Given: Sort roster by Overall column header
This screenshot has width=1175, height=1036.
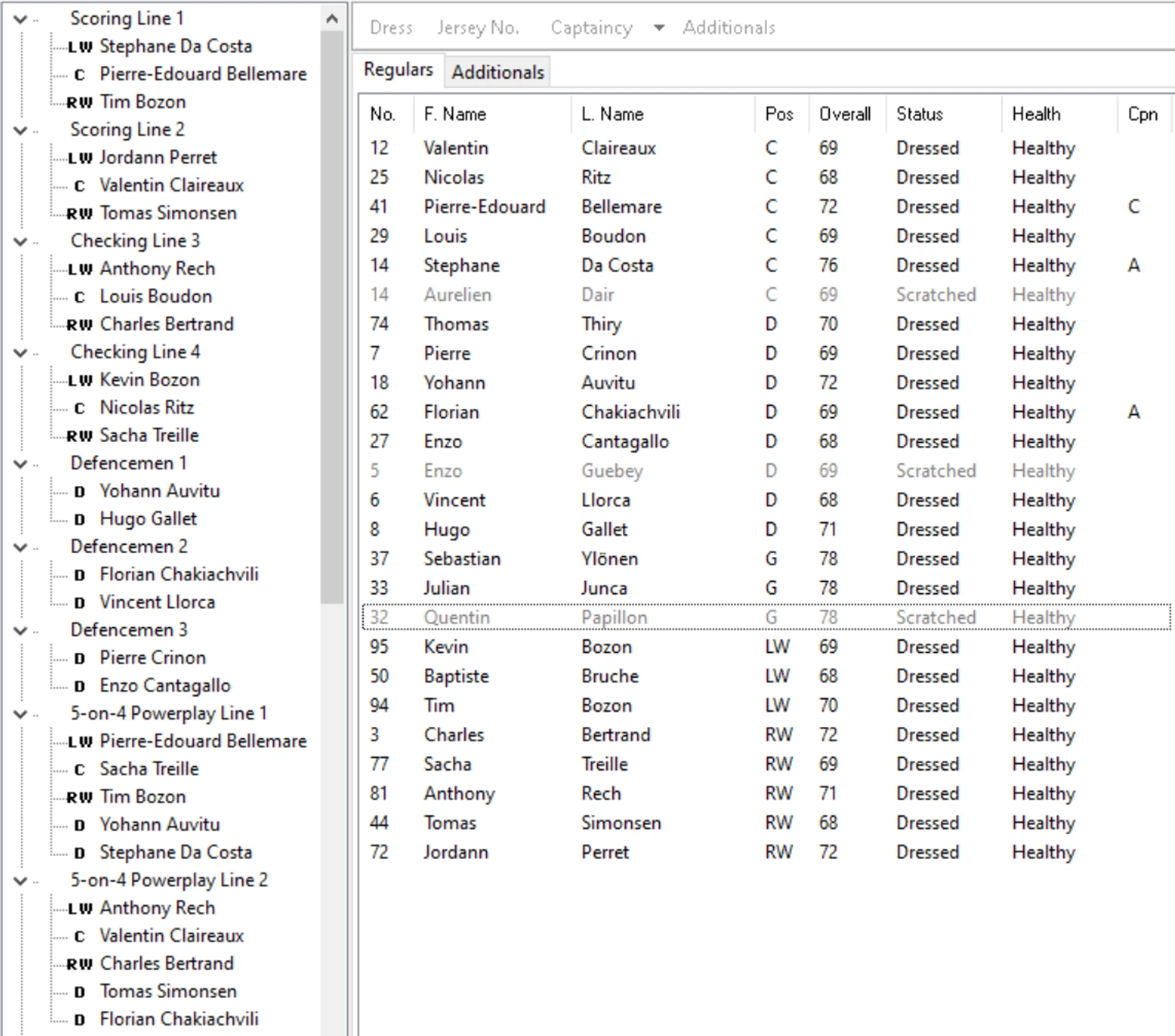Looking at the screenshot, I should pos(844,114).
